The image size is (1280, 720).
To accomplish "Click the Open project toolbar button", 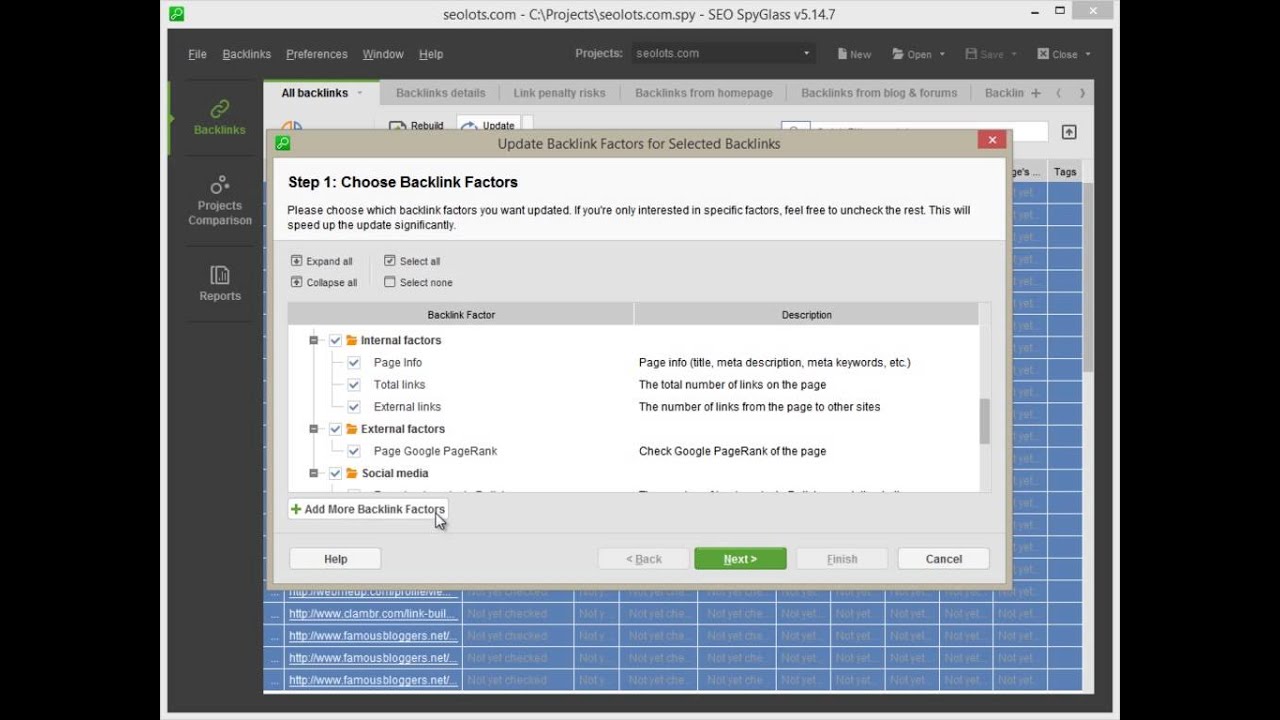I will point(911,54).
